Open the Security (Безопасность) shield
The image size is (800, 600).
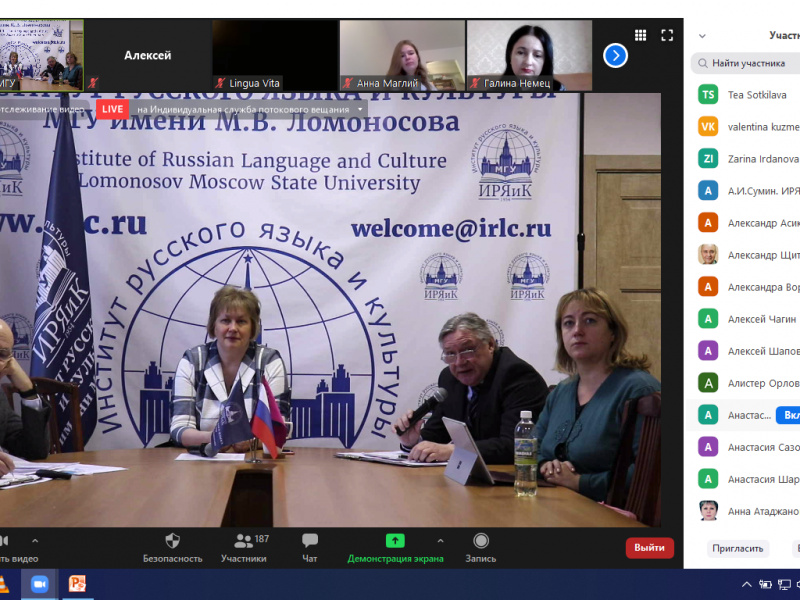tap(172, 547)
